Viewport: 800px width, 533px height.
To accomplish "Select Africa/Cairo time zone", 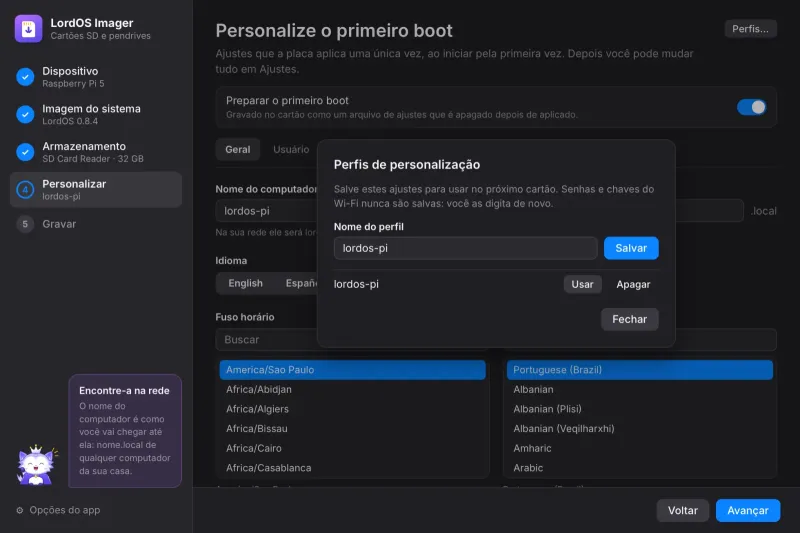I will [x=353, y=448].
